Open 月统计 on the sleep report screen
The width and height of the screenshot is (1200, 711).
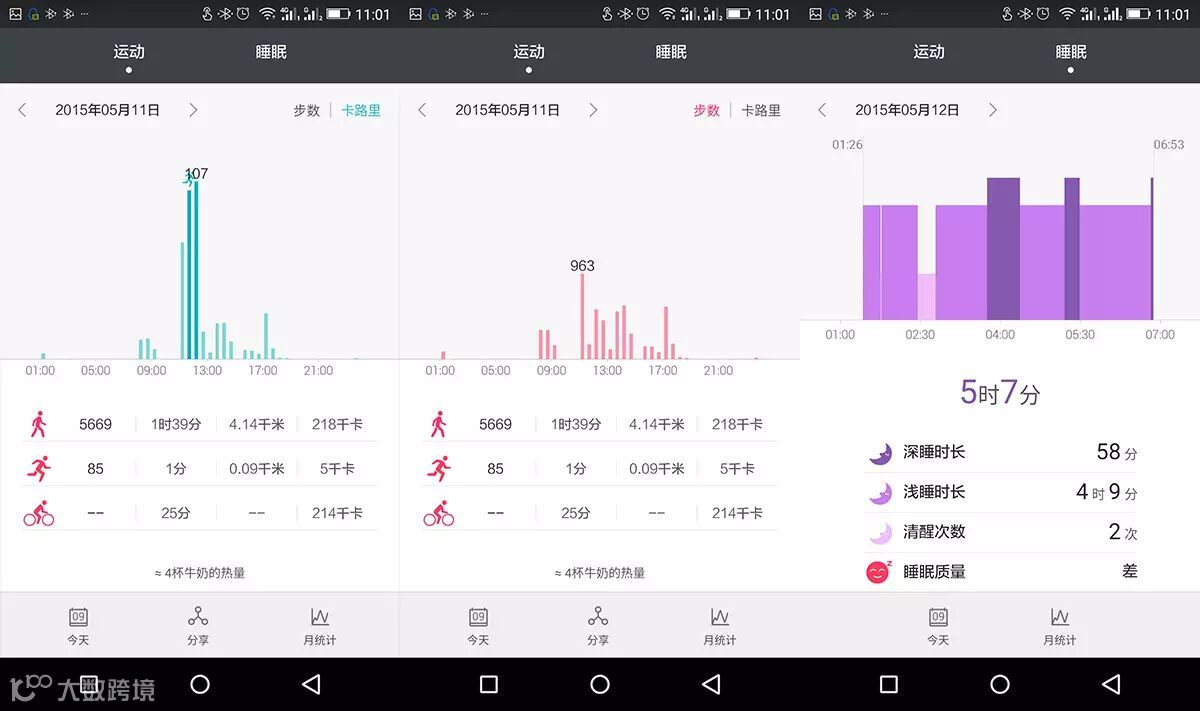(1060, 625)
